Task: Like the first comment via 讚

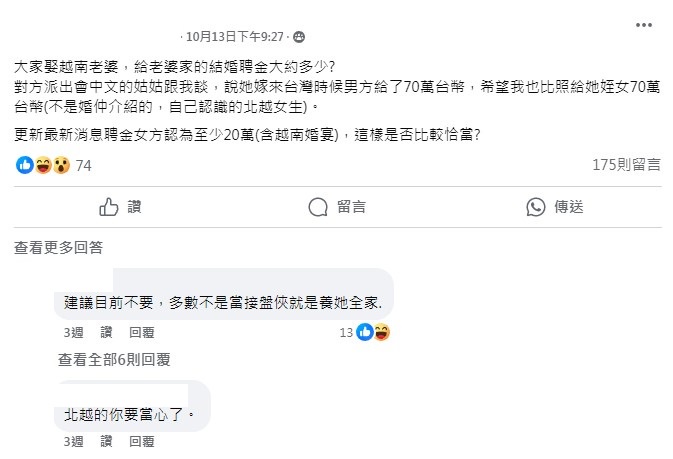Action: pyautogui.click(x=107, y=332)
